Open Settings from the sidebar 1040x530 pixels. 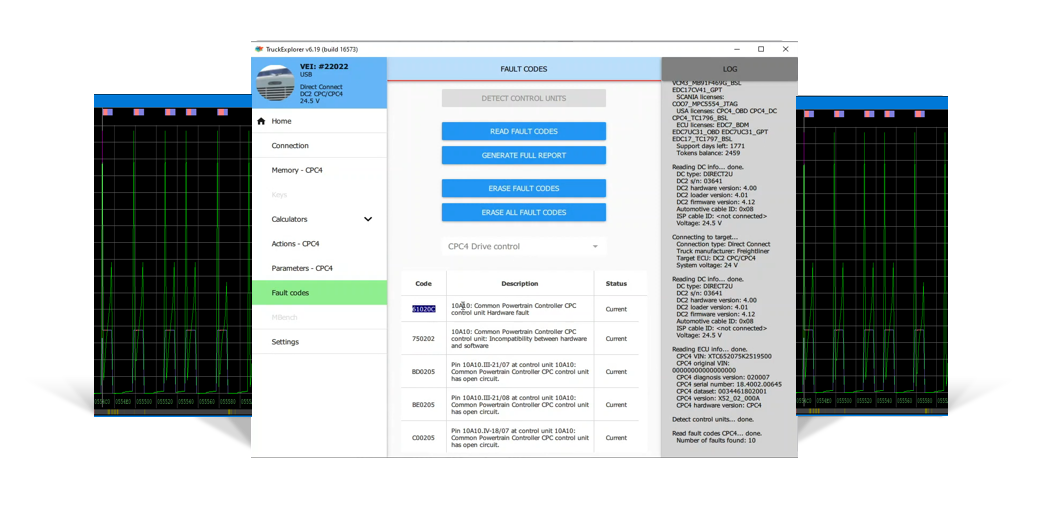click(x=285, y=342)
